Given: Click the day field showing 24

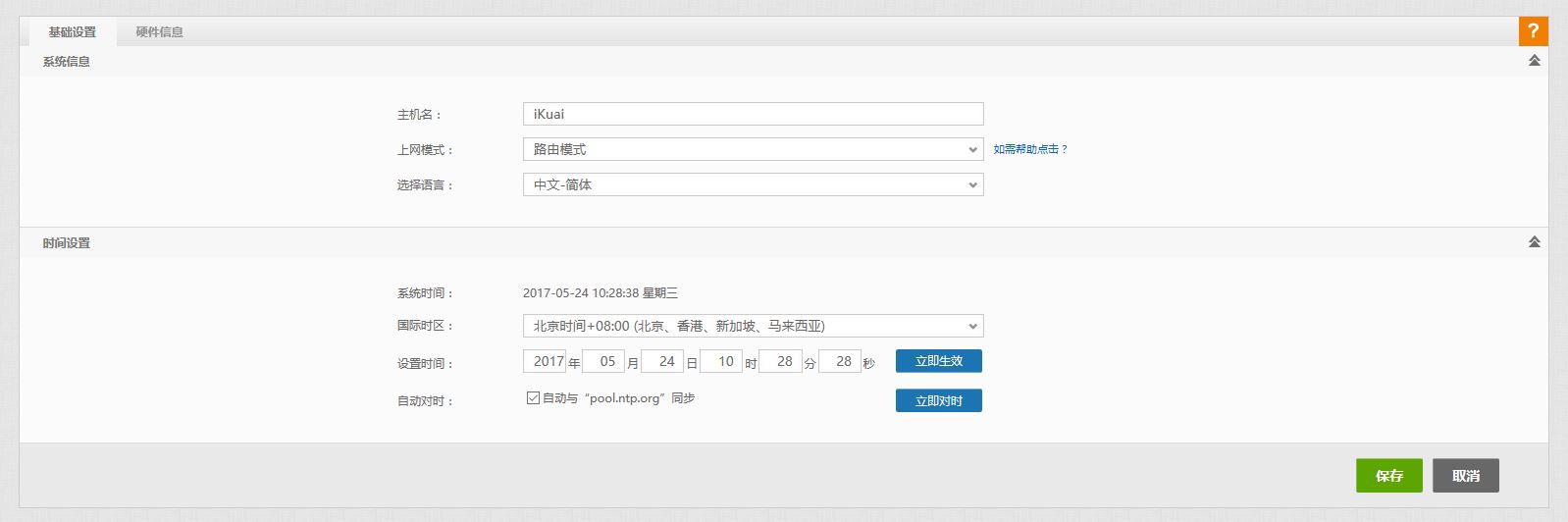Looking at the screenshot, I should (662, 361).
